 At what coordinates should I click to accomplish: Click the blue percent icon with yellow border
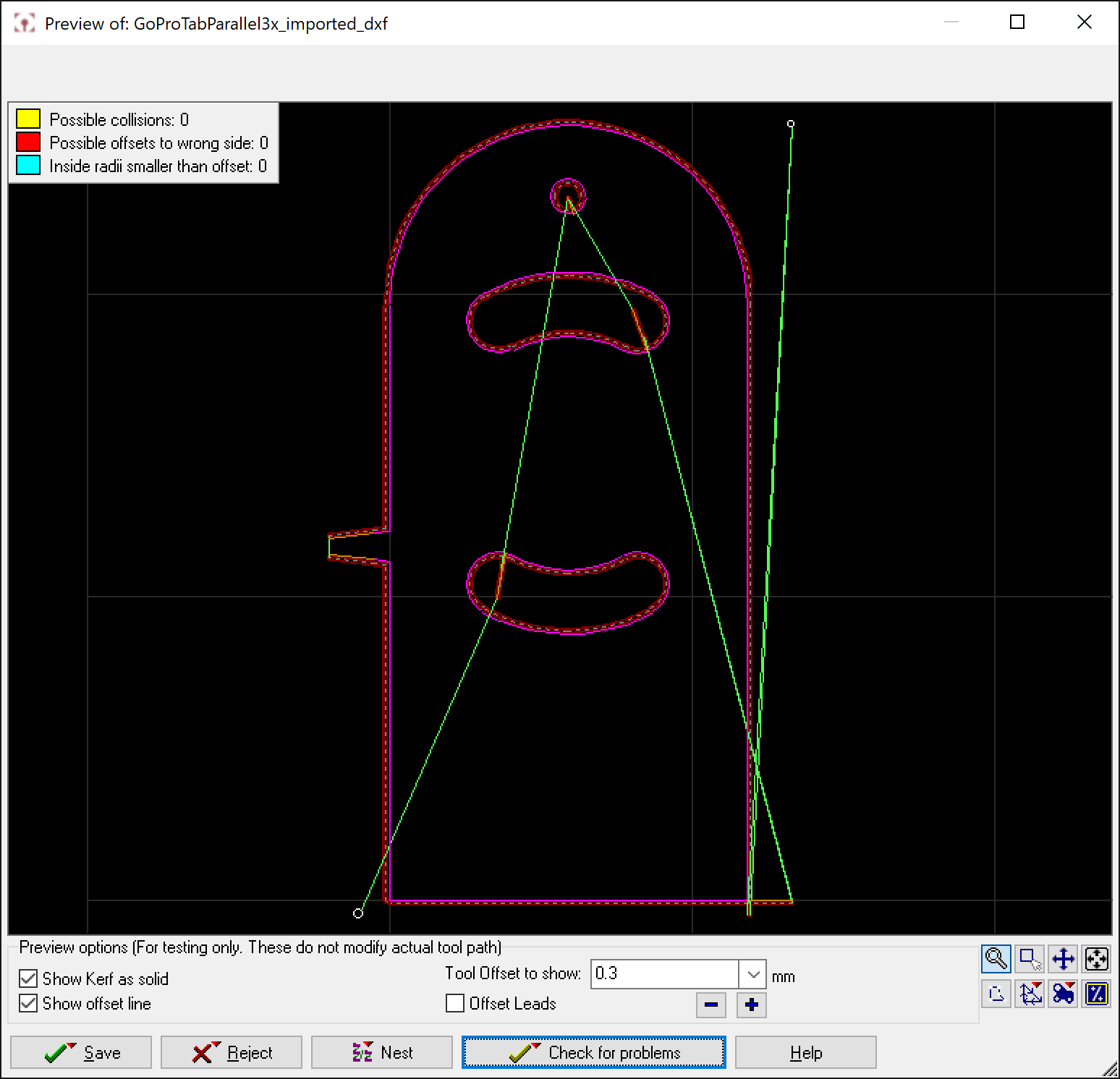tap(1097, 994)
